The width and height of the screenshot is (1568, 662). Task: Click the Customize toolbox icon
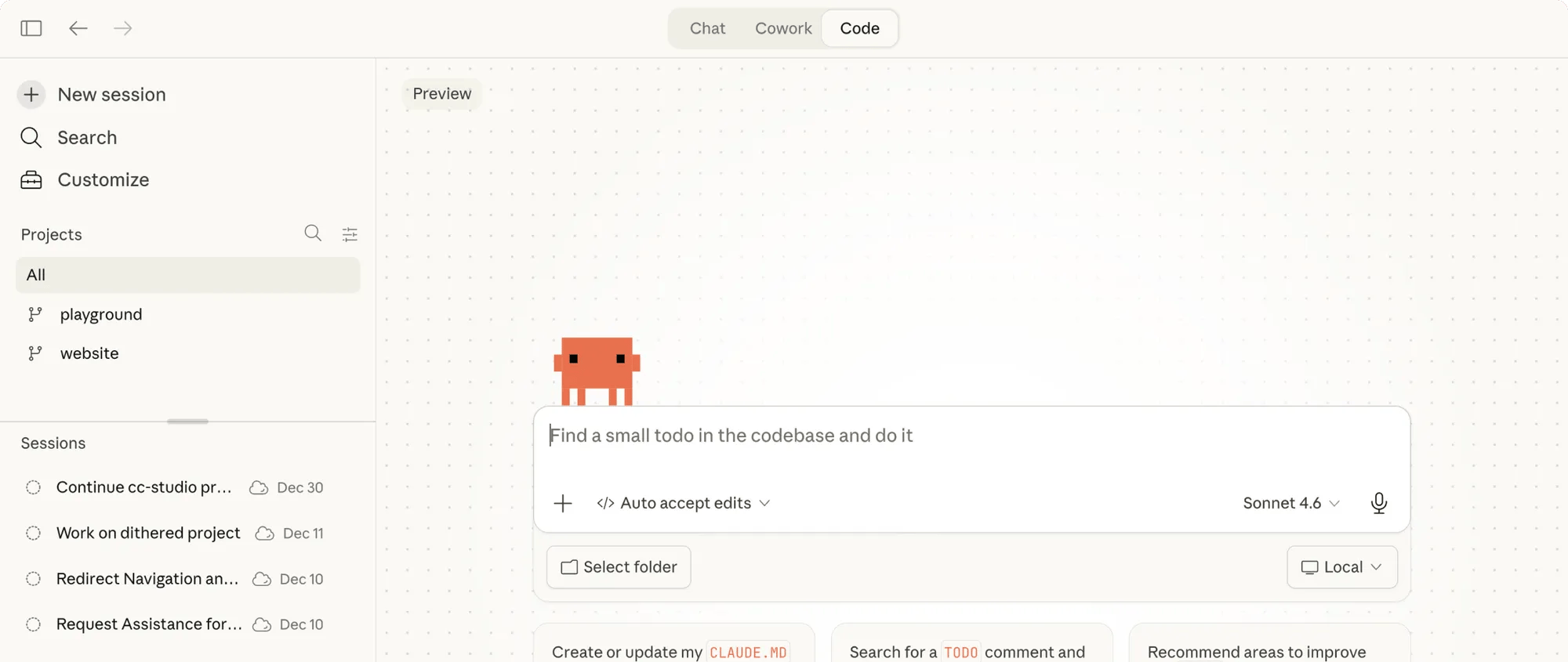pos(31,180)
